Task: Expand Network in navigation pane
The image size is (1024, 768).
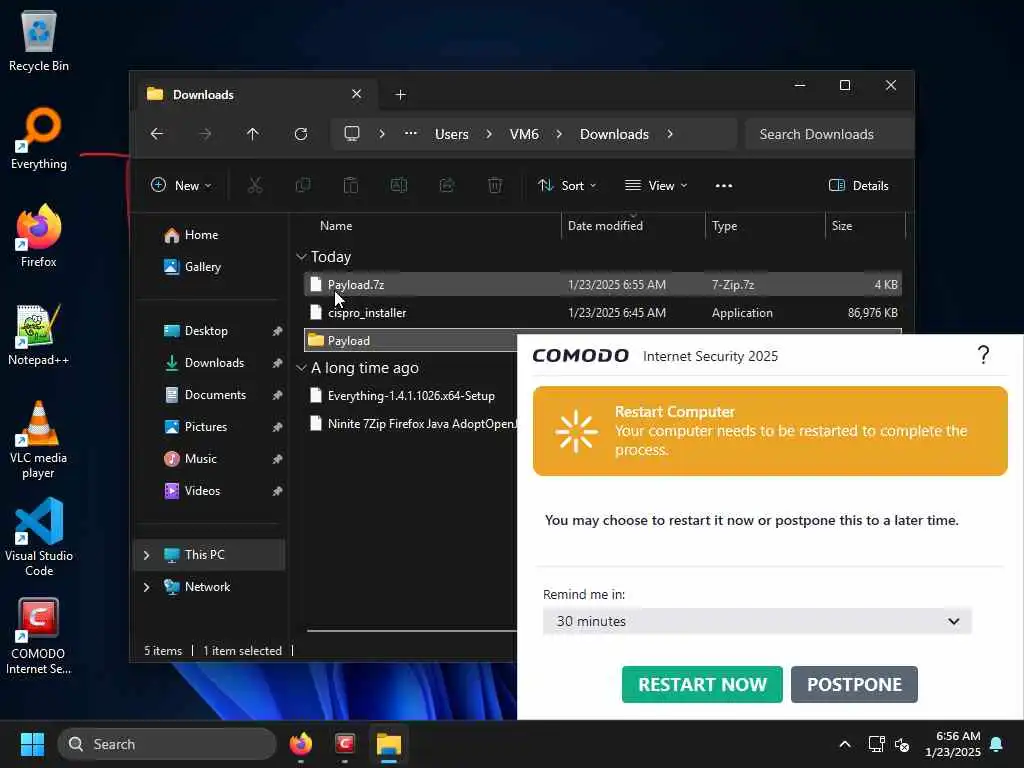Action: click(146, 586)
